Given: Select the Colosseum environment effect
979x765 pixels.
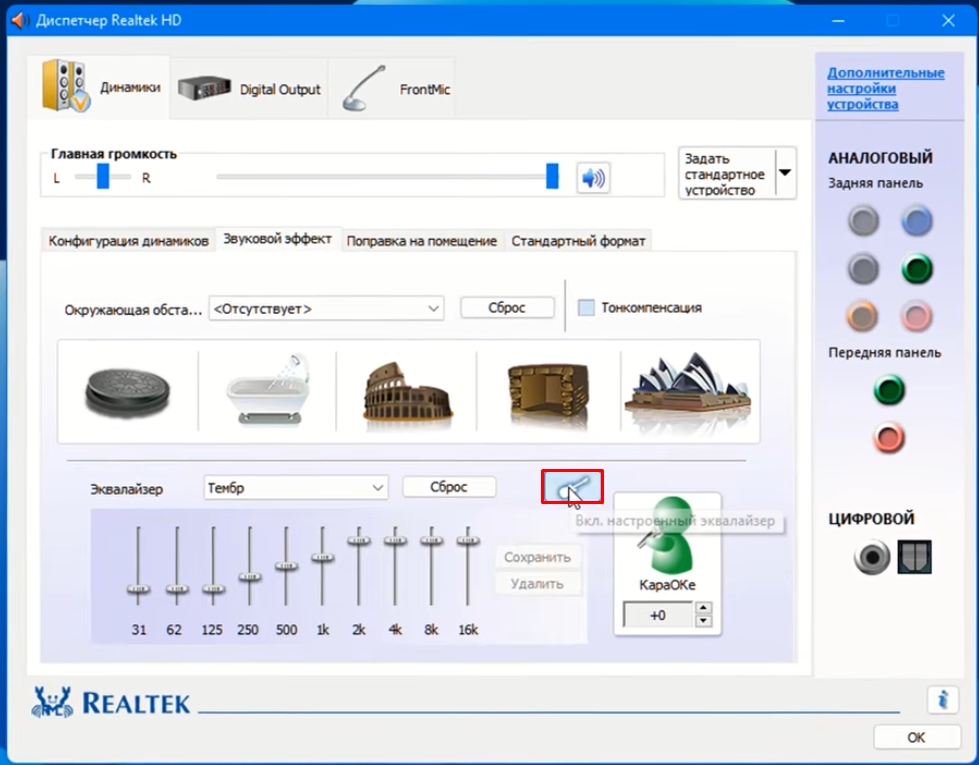Looking at the screenshot, I should 407,392.
